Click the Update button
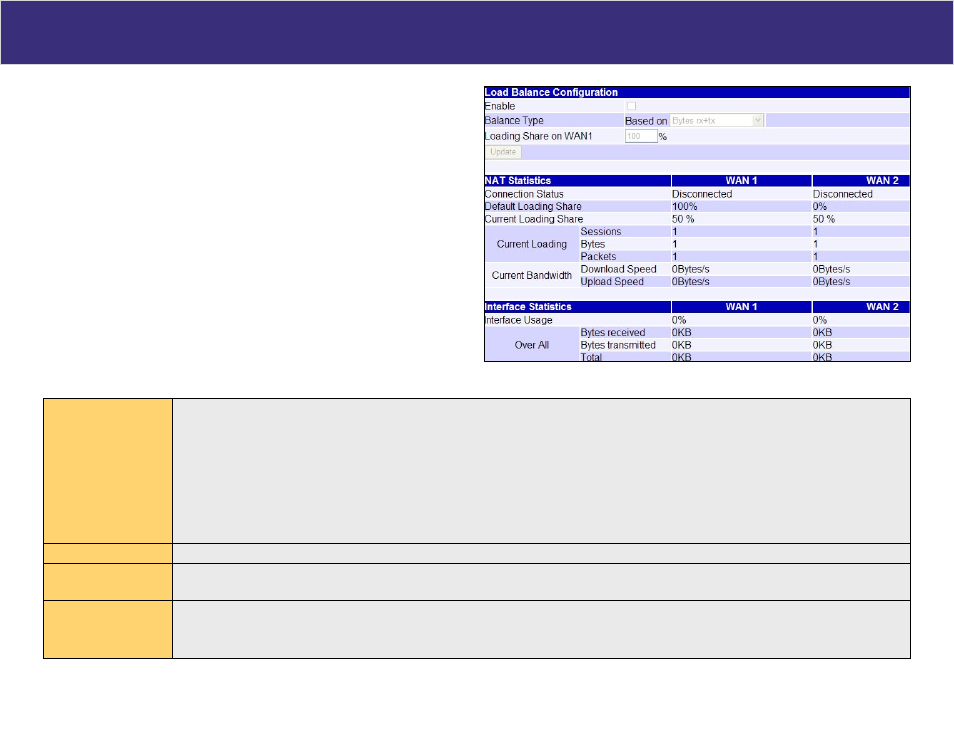Screen dimensions: 954x737 tap(503, 152)
